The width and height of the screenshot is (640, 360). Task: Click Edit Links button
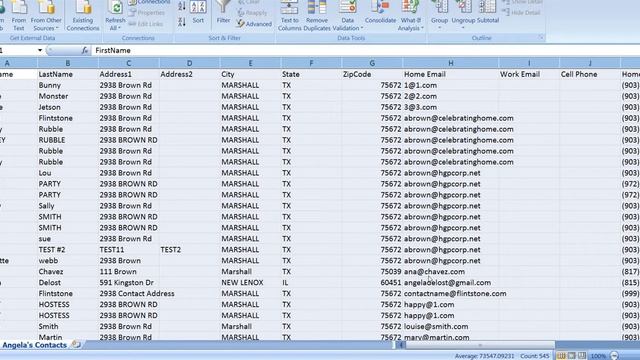(x=146, y=24)
